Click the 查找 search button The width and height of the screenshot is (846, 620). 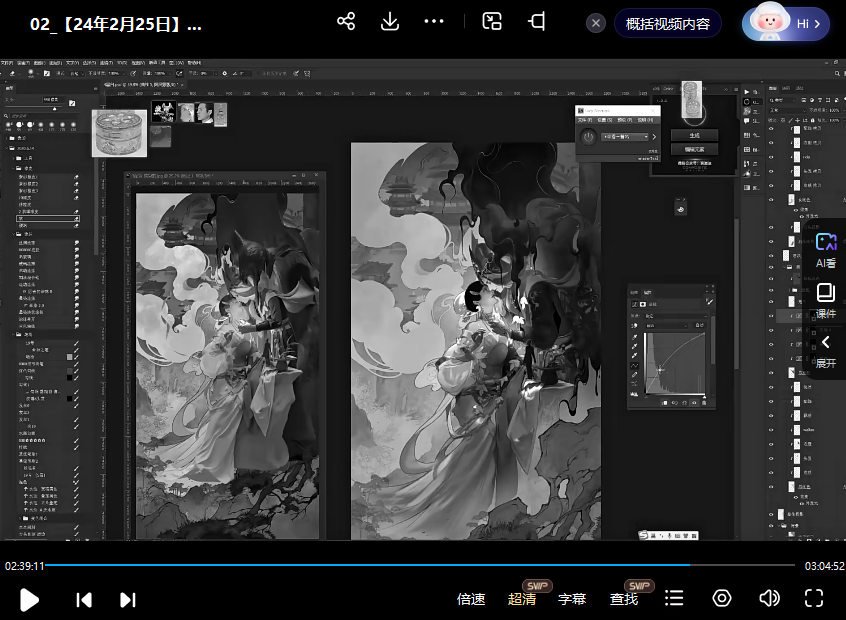coord(624,599)
